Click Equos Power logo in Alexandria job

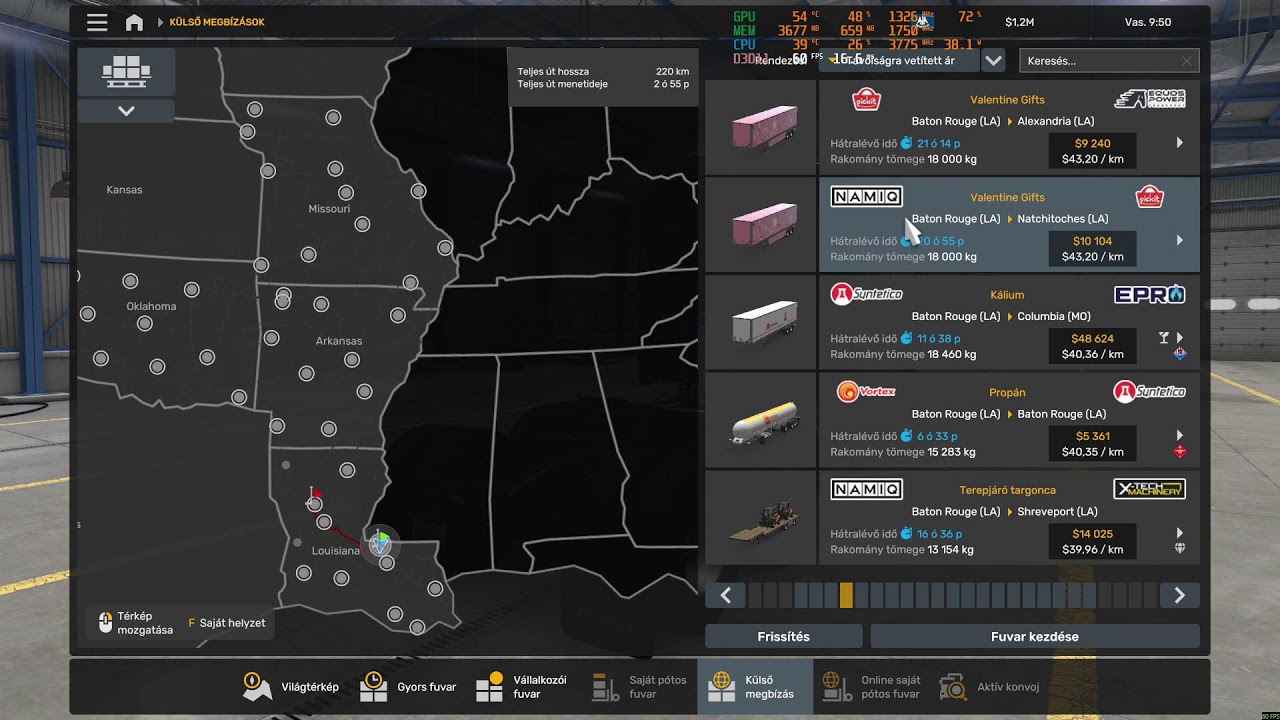point(1150,99)
